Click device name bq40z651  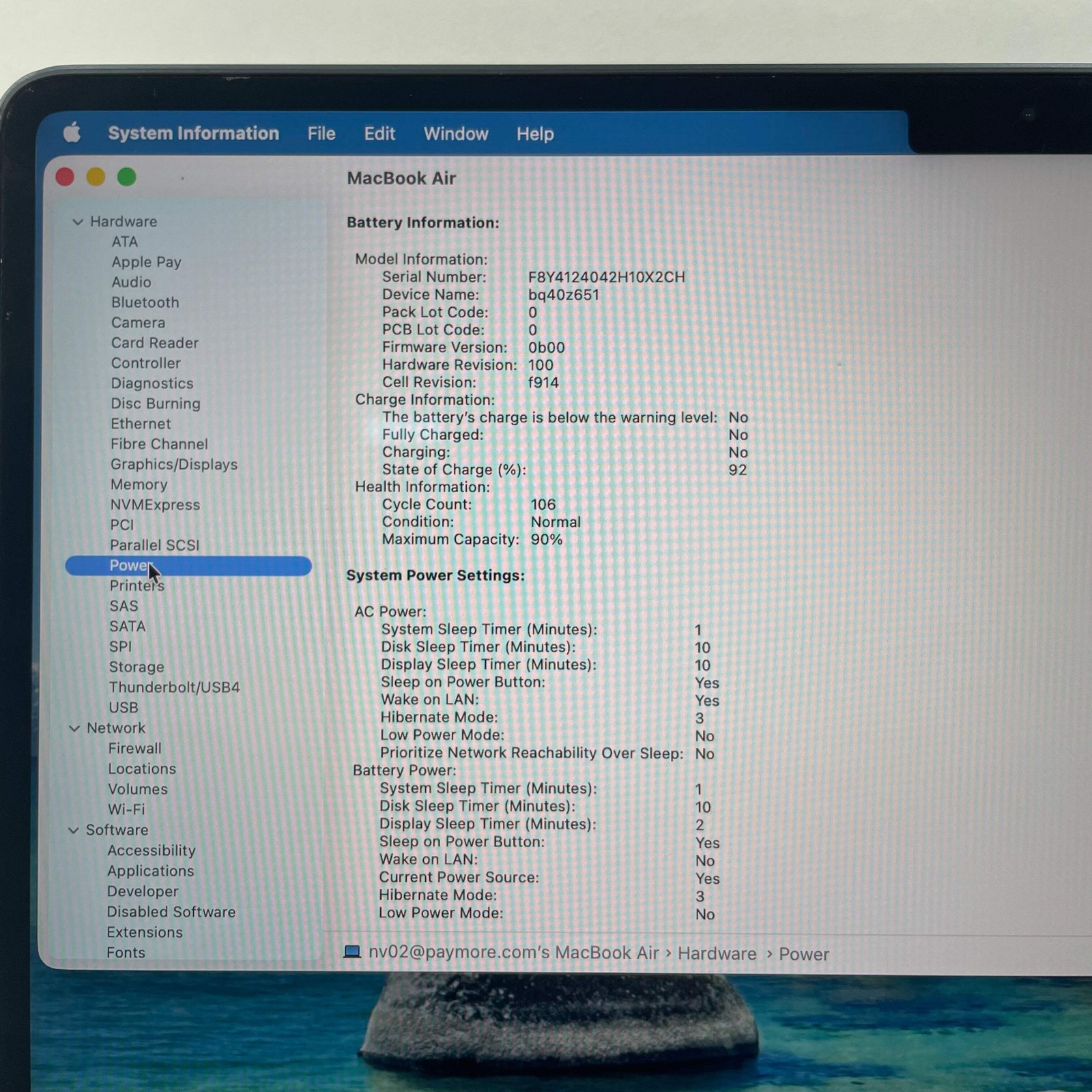tap(564, 295)
